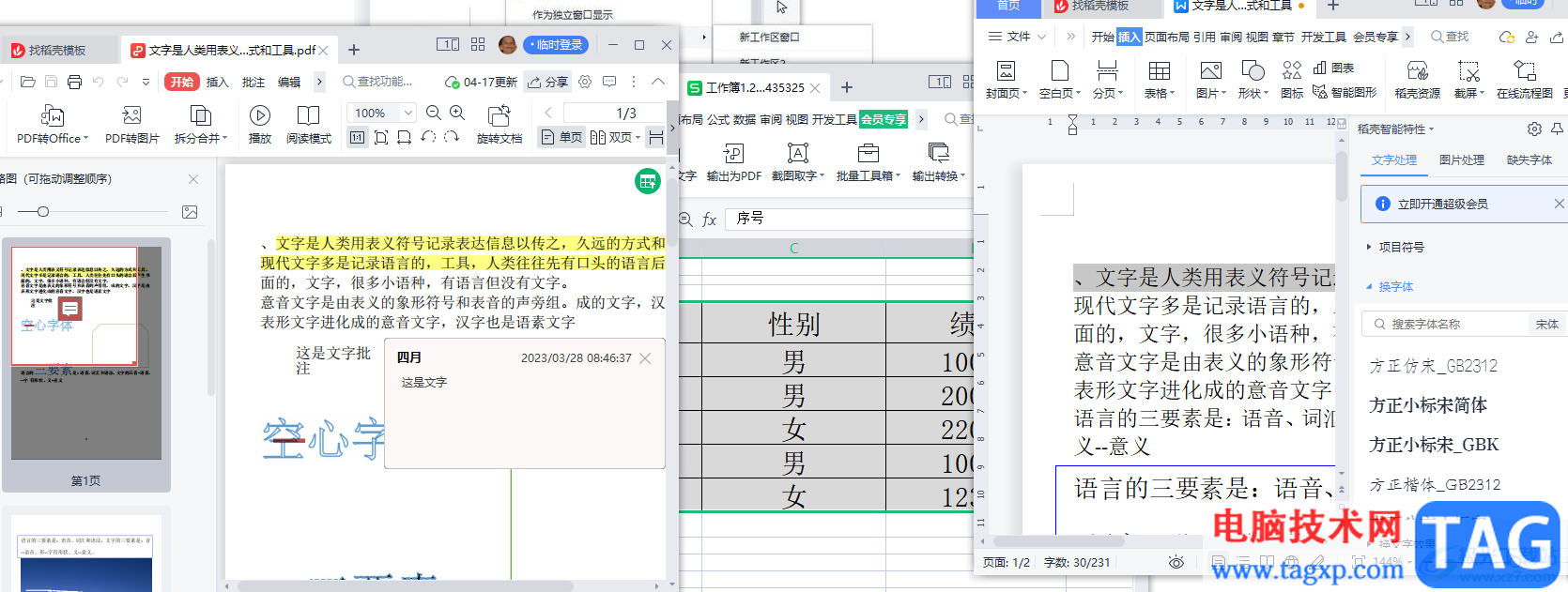Image resolution: width=1568 pixels, height=592 pixels.
Task: Open the settings gear in PDF window
Action: 585,82
